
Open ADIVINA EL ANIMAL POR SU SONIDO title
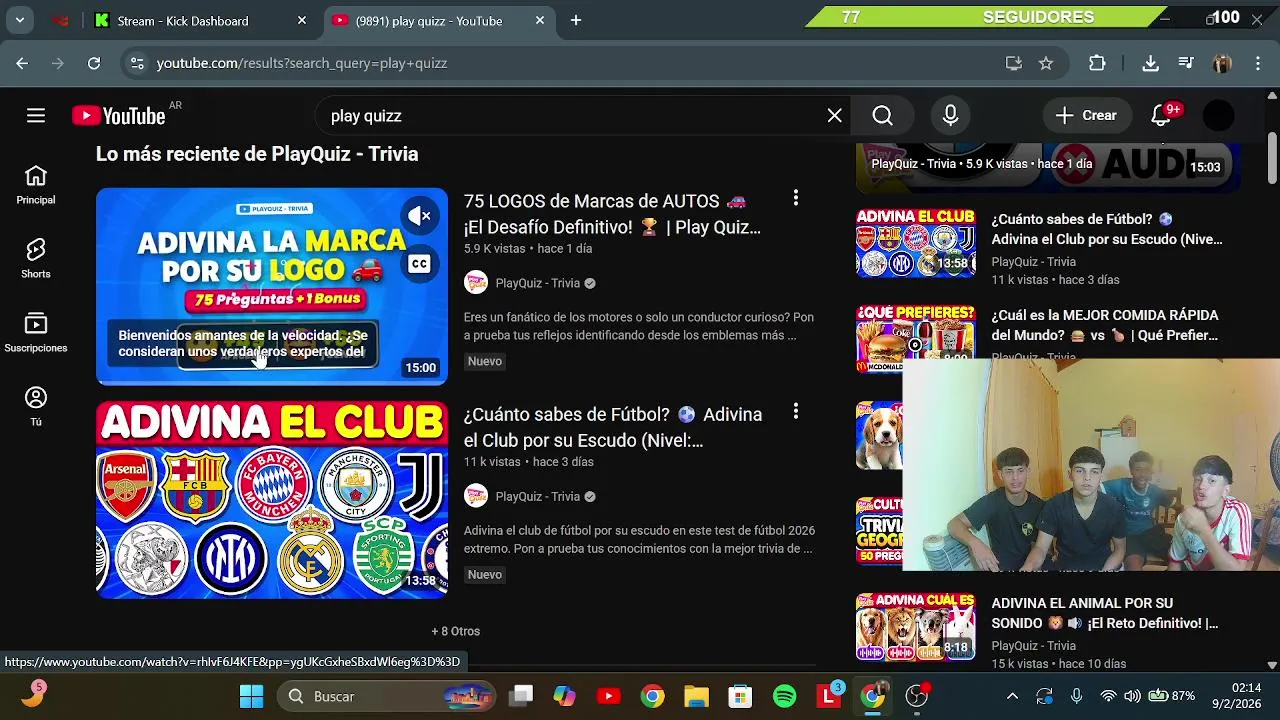tap(1105, 613)
